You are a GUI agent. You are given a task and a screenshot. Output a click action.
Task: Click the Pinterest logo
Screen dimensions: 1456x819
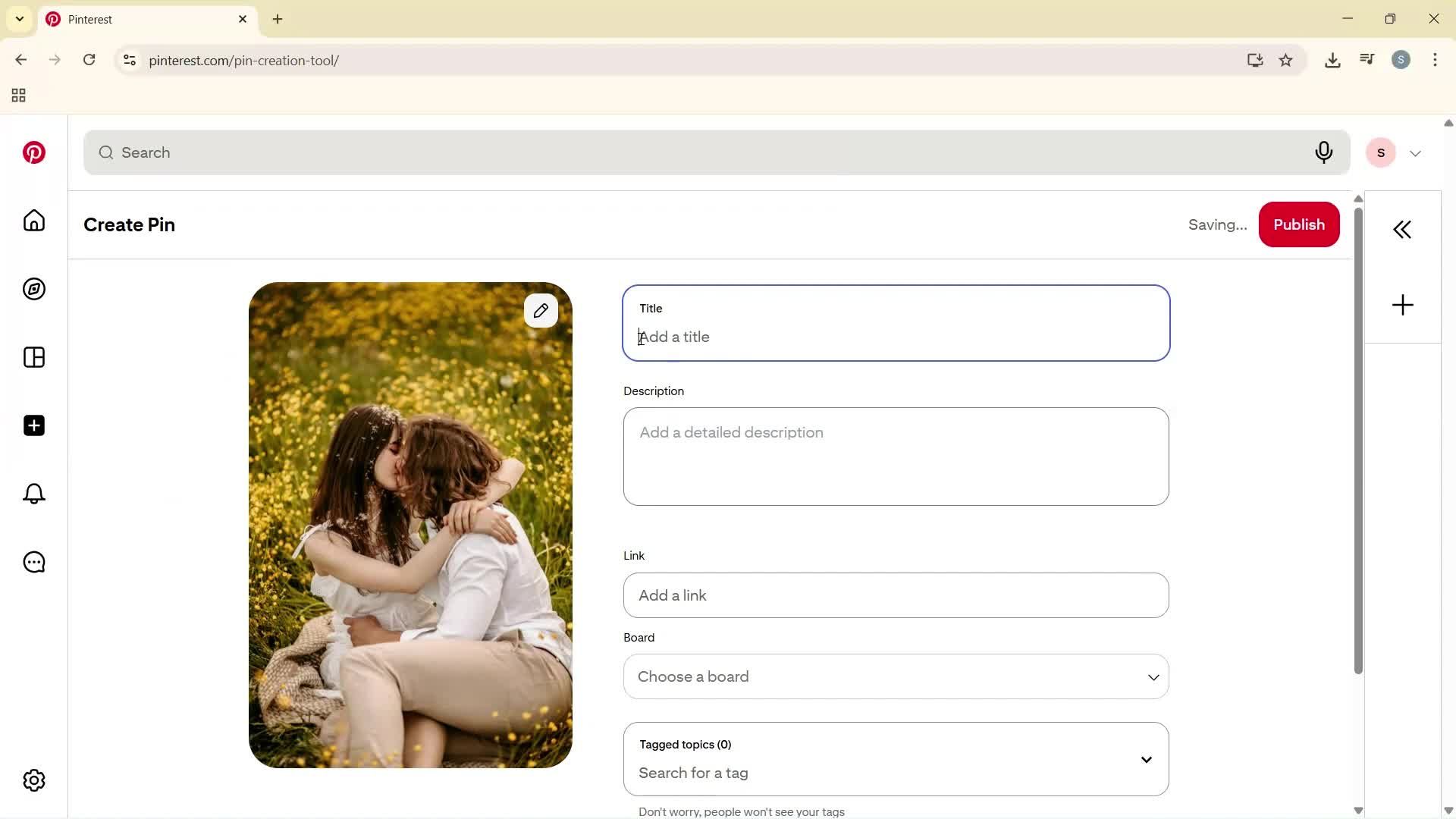pyautogui.click(x=33, y=152)
